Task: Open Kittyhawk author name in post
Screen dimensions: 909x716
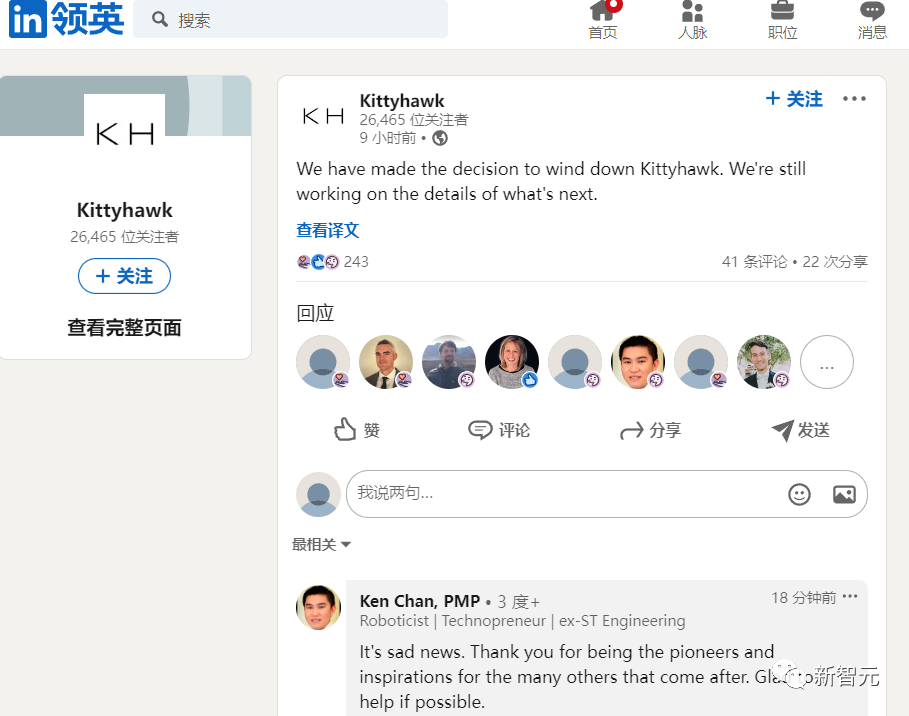Action: [x=402, y=101]
